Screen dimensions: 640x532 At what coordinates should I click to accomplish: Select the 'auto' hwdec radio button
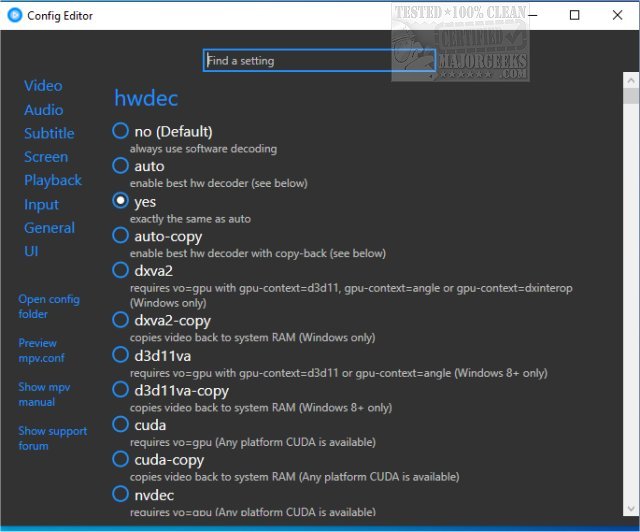(x=120, y=166)
